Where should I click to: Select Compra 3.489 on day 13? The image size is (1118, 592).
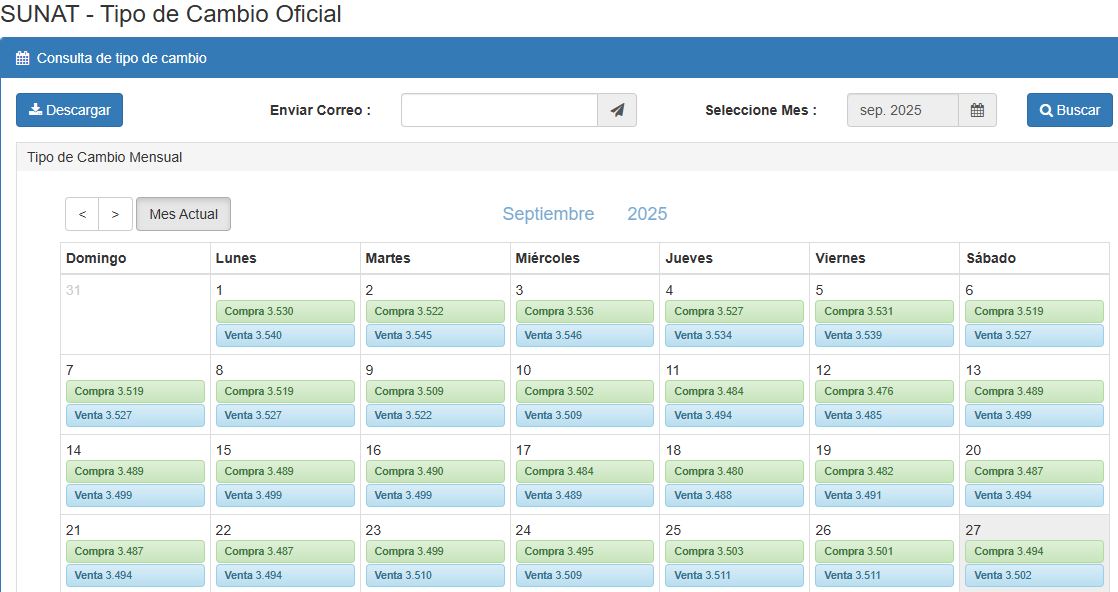[1035, 392]
